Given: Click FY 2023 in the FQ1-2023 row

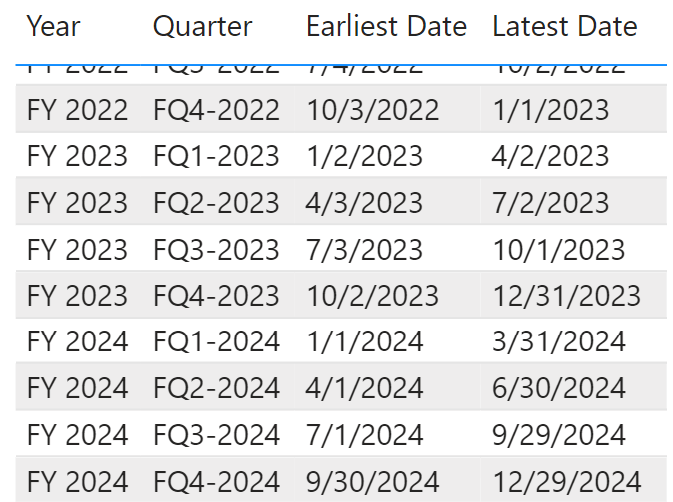Looking at the screenshot, I should (77, 156).
